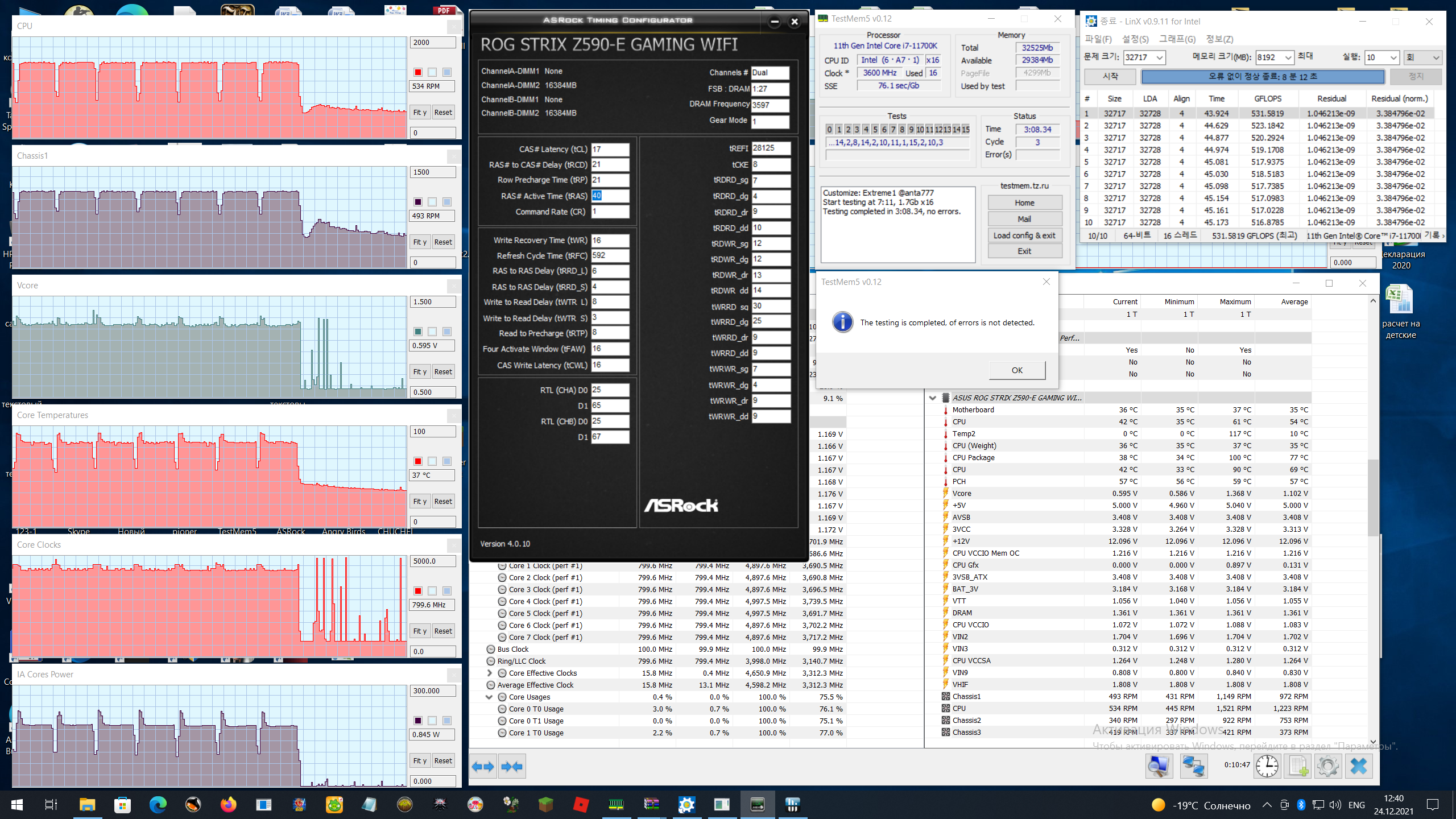Click the tRAS value field showing 40
Screen dimensions: 1456x819
(610, 196)
